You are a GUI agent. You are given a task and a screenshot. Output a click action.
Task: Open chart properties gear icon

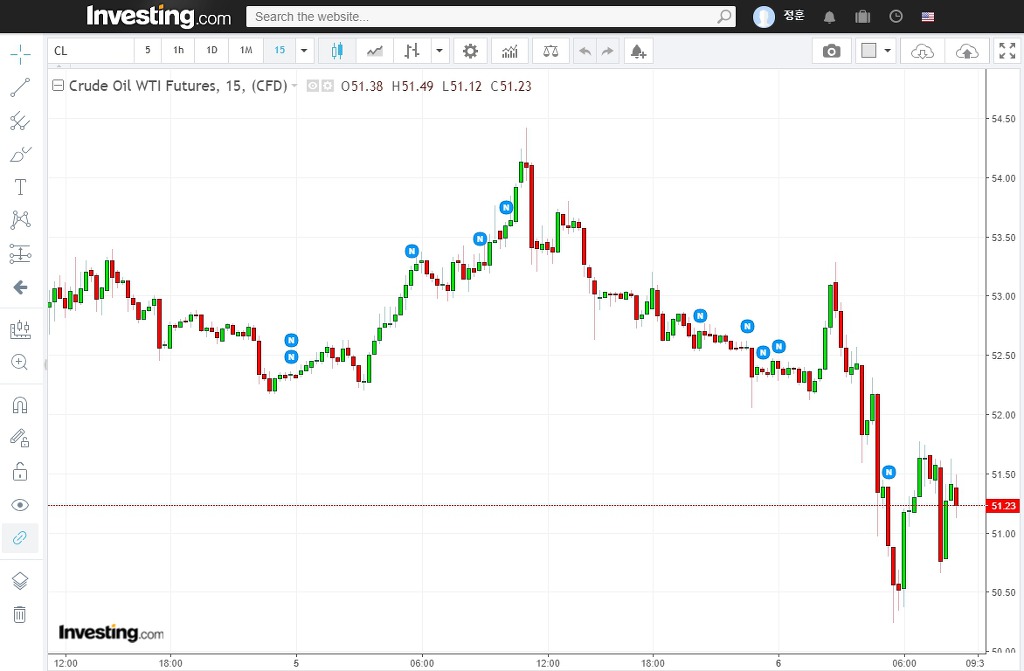click(x=470, y=51)
